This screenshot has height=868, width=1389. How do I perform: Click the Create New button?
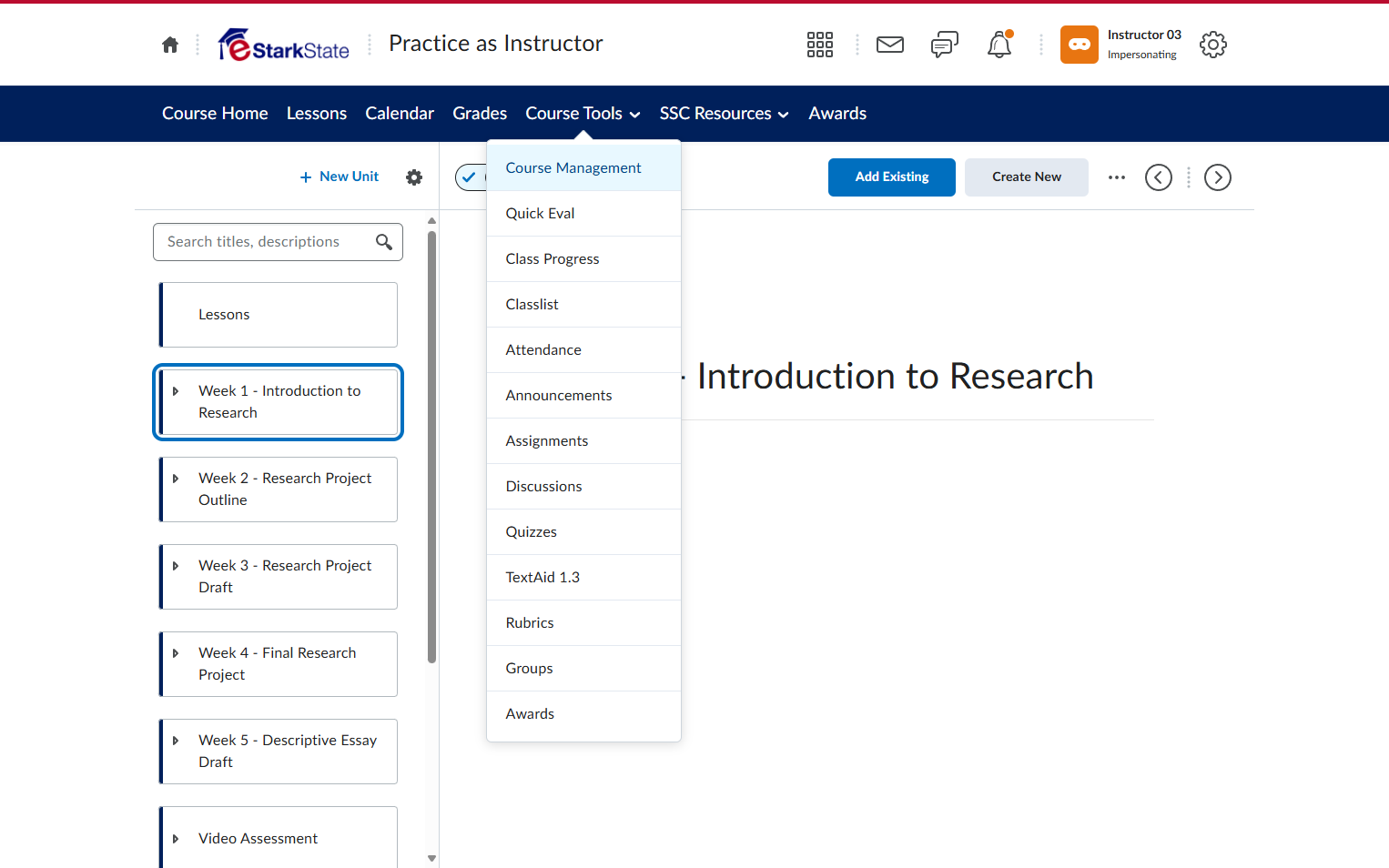tap(1027, 177)
